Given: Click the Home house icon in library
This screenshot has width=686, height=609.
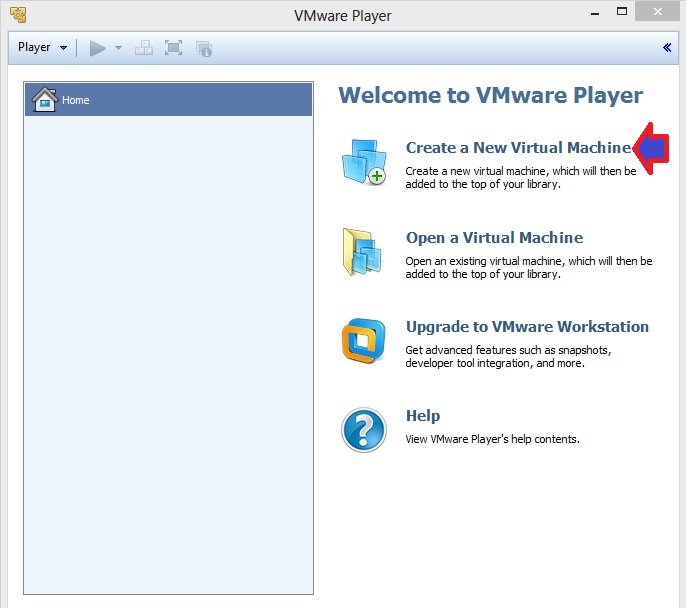Looking at the screenshot, I should (x=45, y=99).
